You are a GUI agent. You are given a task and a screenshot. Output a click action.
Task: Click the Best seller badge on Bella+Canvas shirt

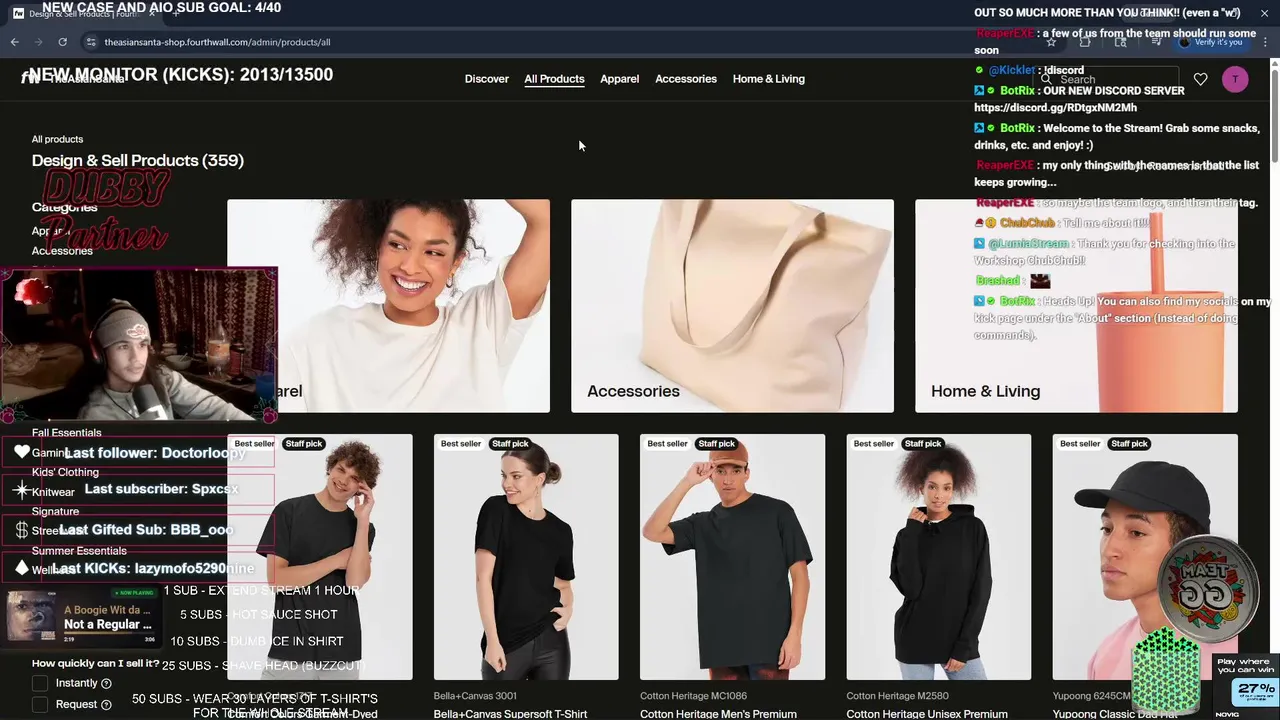click(x=461, y=444)
